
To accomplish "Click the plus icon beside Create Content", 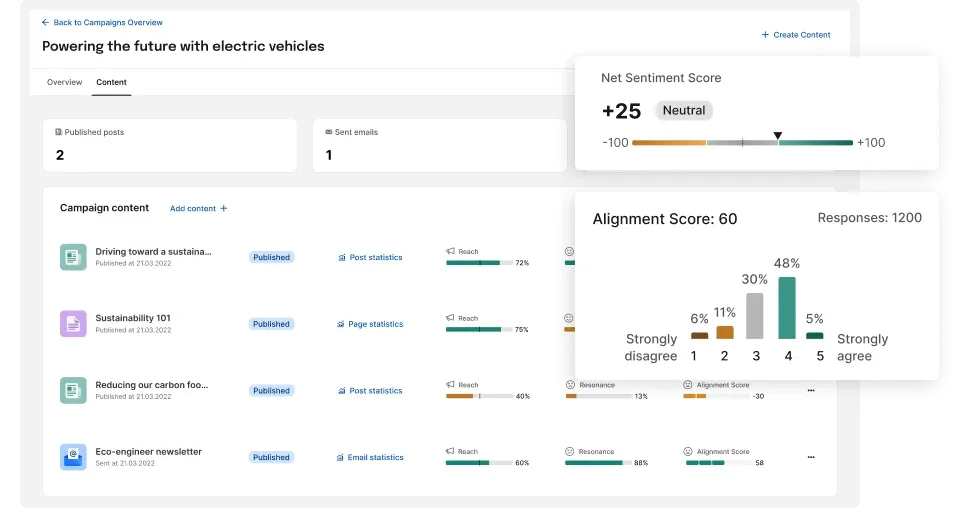I will pyautogui.click(x=765, y=35).
